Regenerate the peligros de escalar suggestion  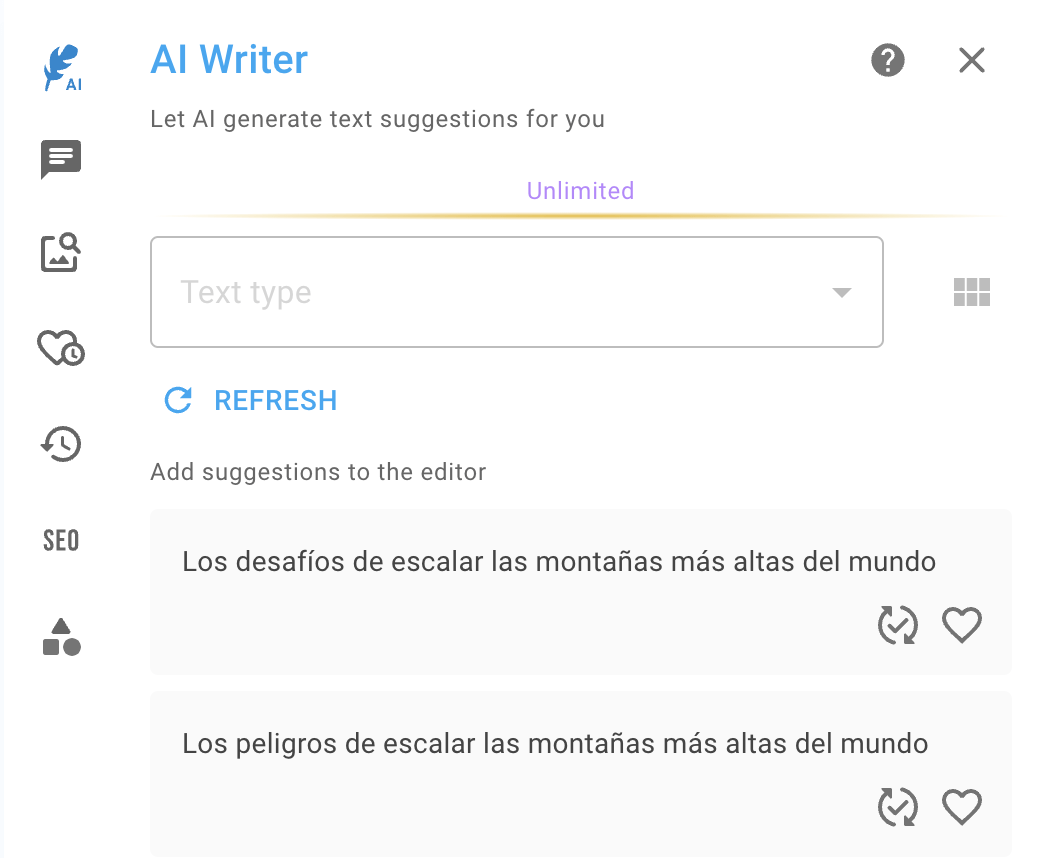(897, 807)
